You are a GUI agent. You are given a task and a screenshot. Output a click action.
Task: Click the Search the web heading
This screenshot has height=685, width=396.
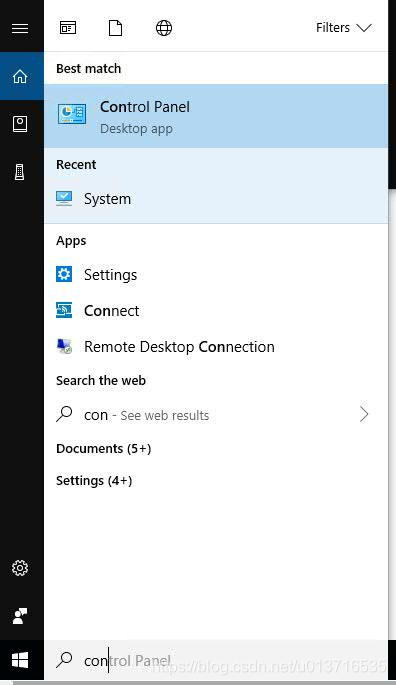point(101,380)
